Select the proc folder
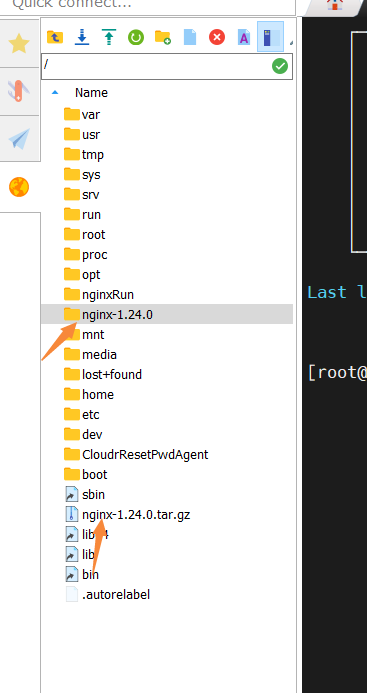367x693 pixels. [86, 255]
